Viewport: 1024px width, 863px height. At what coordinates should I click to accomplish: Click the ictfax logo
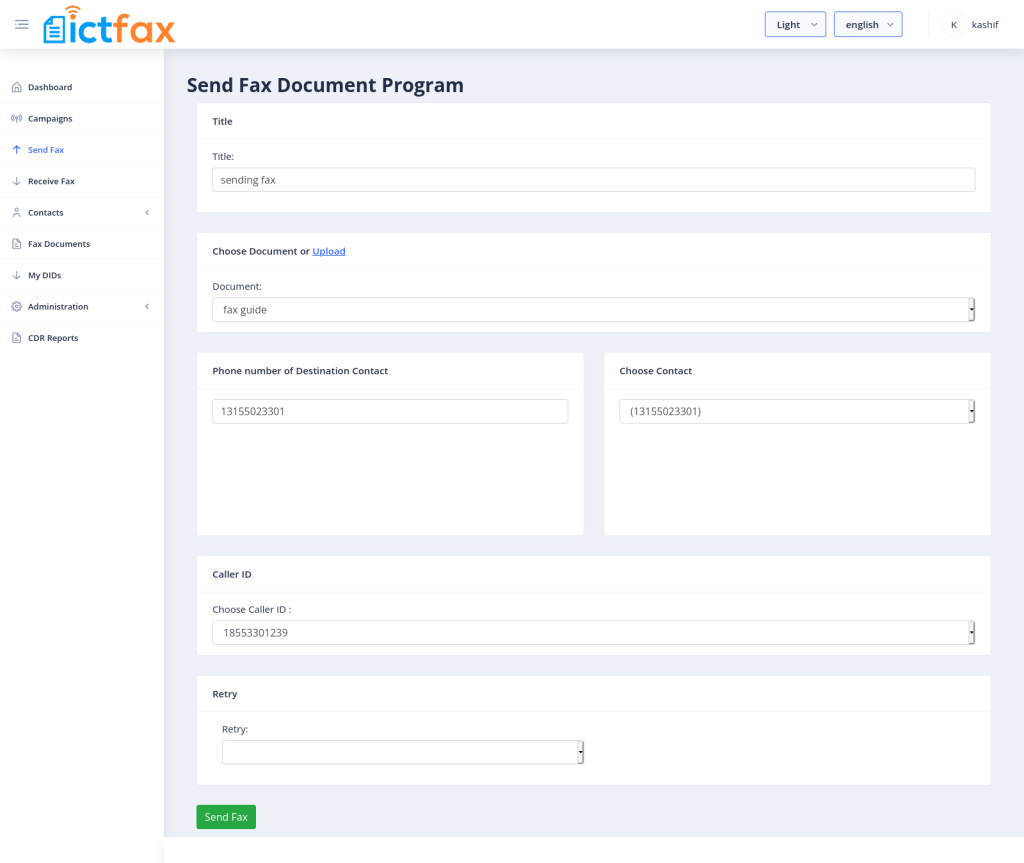click(109, 25)
